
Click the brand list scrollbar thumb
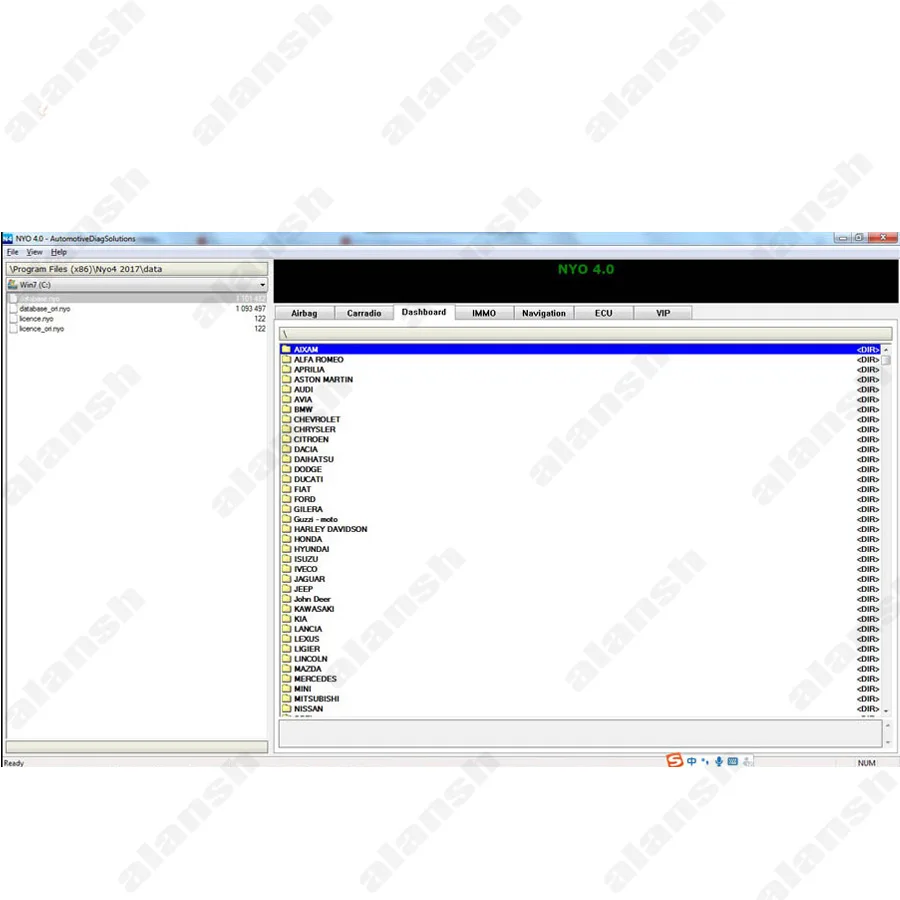886,360
